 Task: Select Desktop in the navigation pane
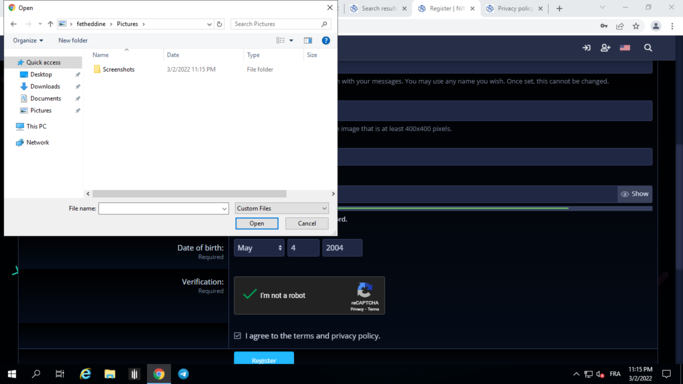point(41,74)
